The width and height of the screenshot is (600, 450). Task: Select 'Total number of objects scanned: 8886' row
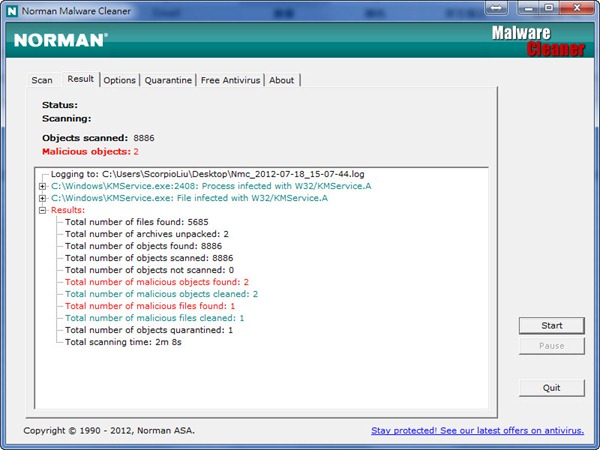149,258
